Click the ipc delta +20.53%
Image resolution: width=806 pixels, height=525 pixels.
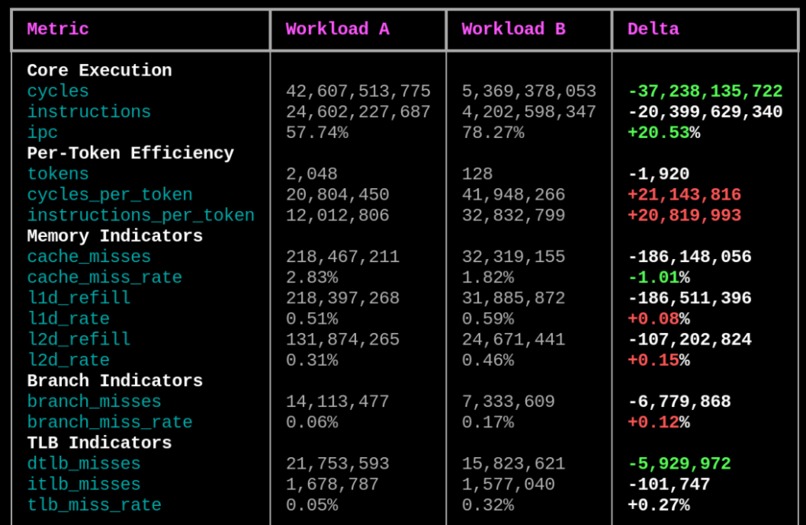click(664, 133)
